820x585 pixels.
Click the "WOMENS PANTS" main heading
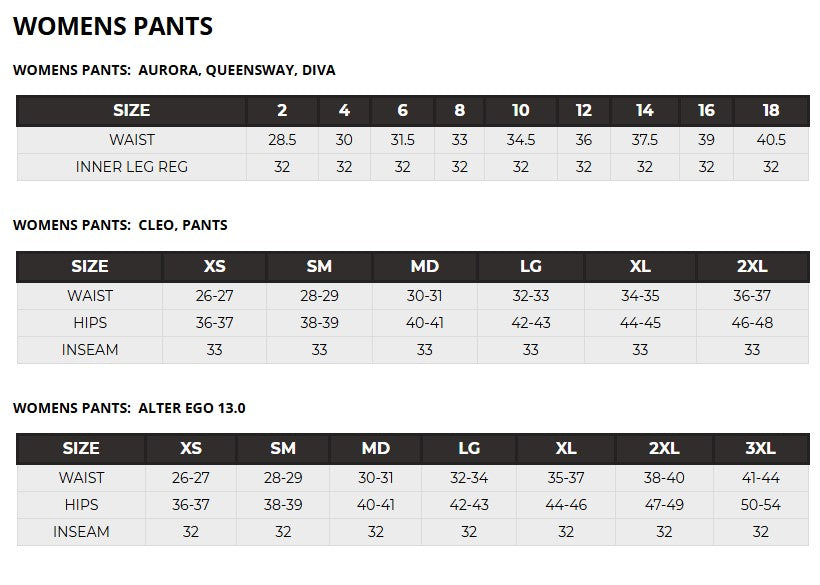coord(113,27)
